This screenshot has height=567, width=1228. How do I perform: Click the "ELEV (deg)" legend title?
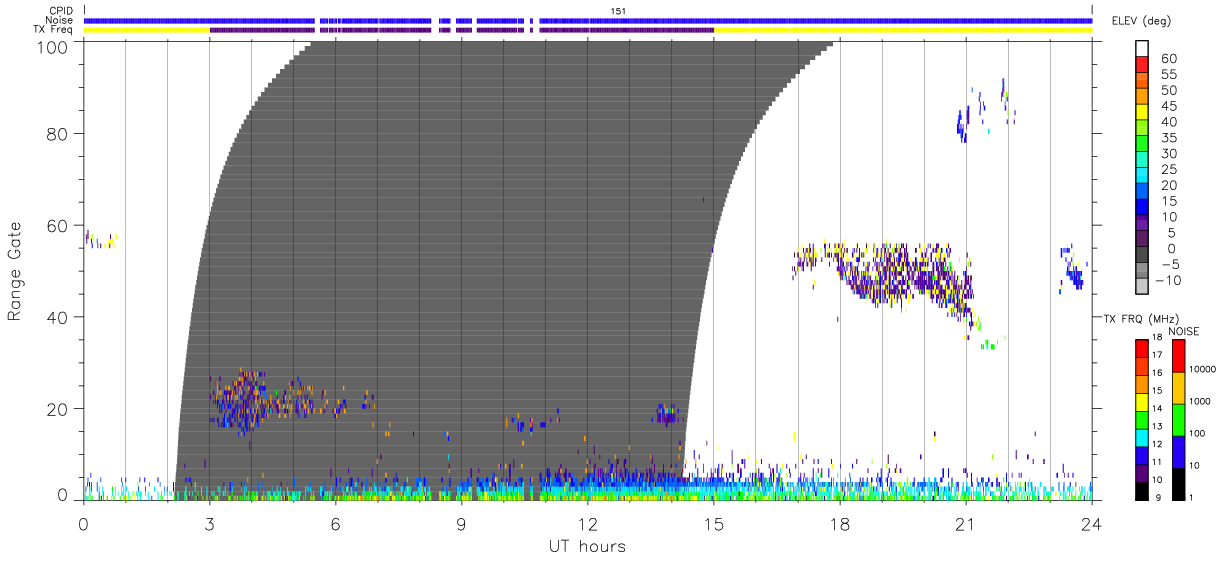(x=1141, y=21)
